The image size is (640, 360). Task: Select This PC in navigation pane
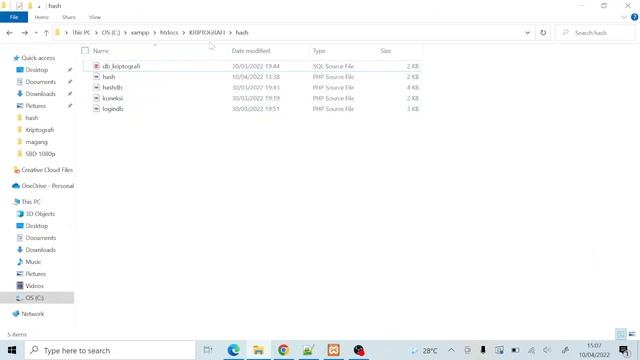click(31, 202)
